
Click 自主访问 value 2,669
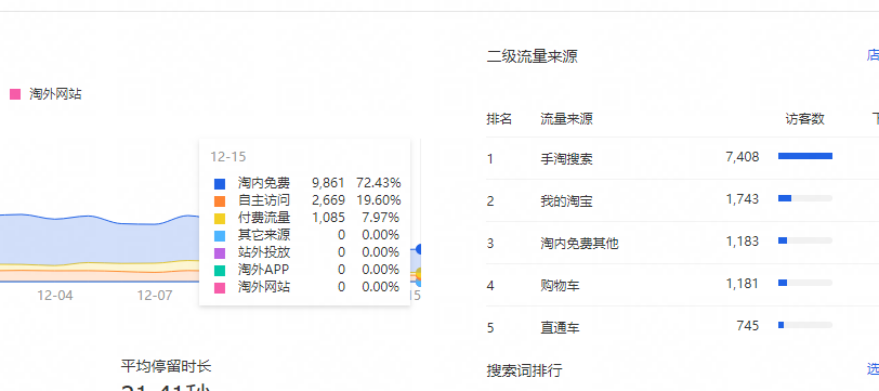(x=329, y=200)
